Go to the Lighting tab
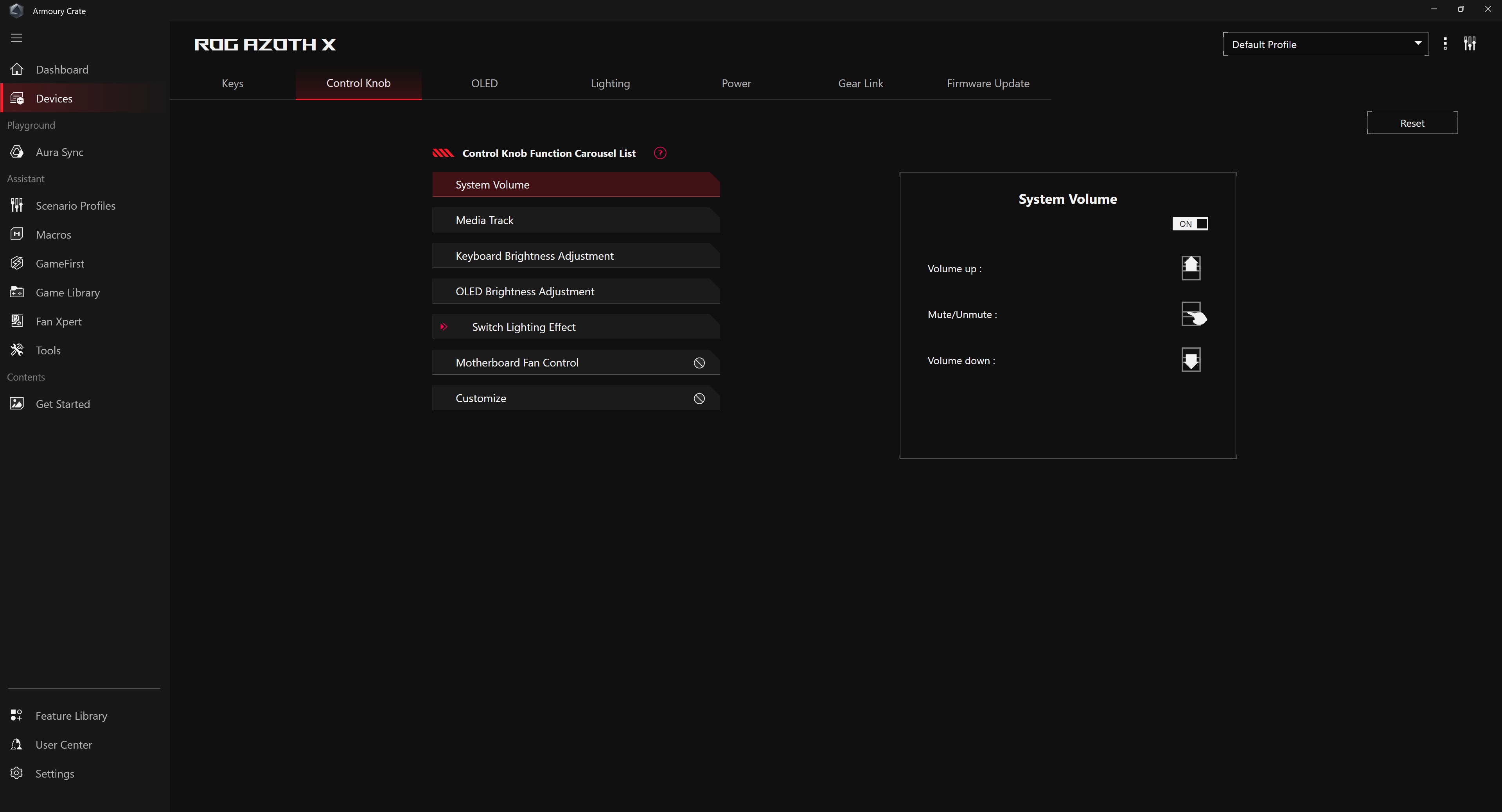The width and height of the screenshot is (1502, 812). point(611,83)
